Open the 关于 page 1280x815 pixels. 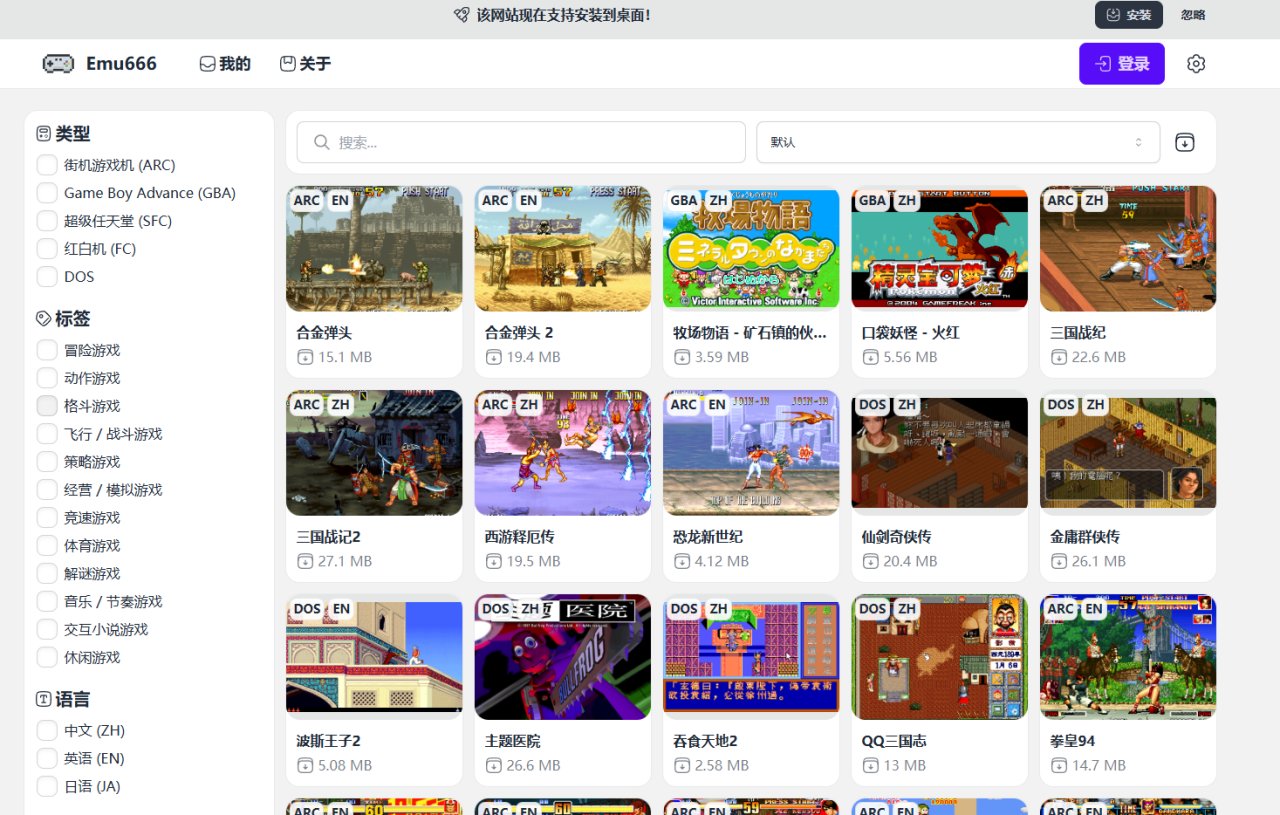coord(305,64)
